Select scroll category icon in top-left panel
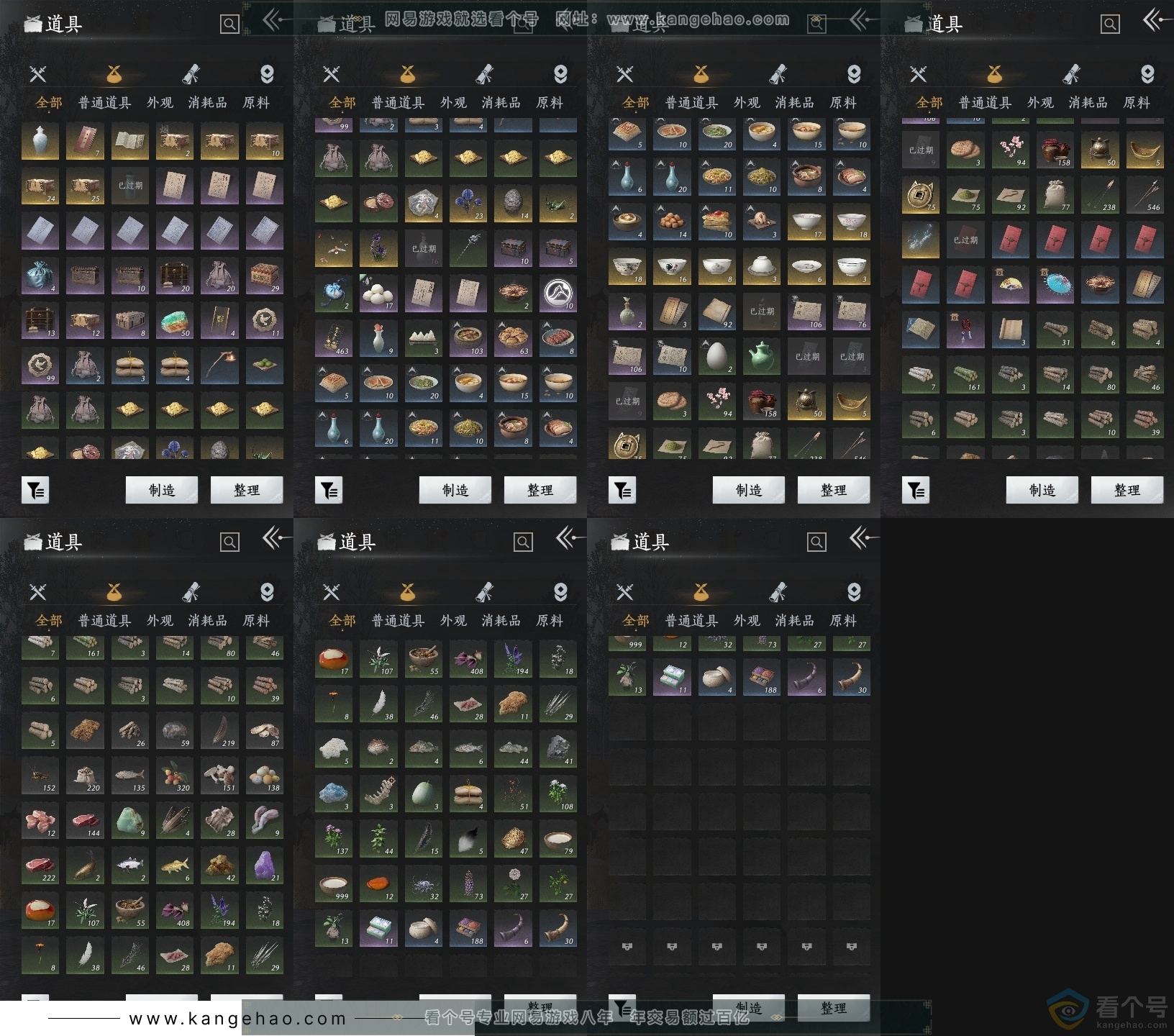Image resolution: width=1174 pixels, height=1036 pixels. pos(191,73)
